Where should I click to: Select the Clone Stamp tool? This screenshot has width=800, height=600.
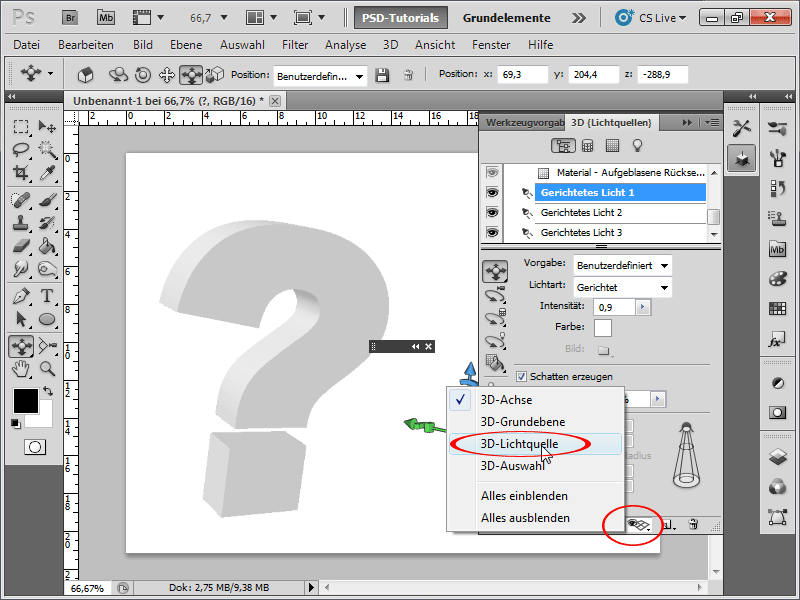[21, 223]
